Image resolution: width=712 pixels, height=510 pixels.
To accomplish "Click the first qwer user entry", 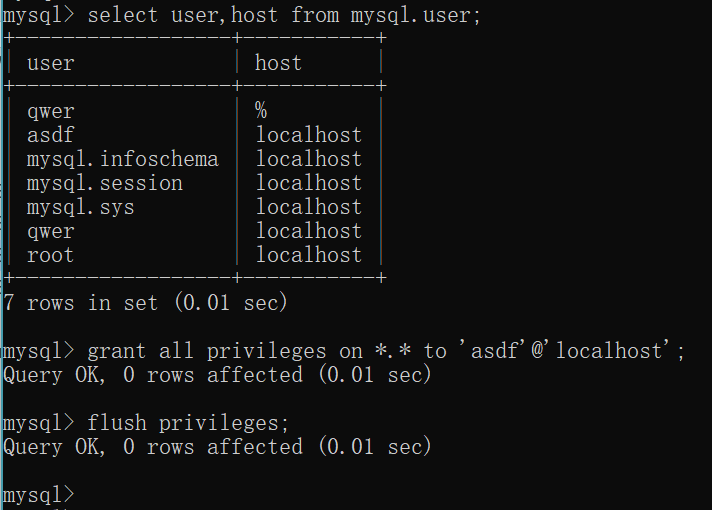I will [x=50, y=112].
